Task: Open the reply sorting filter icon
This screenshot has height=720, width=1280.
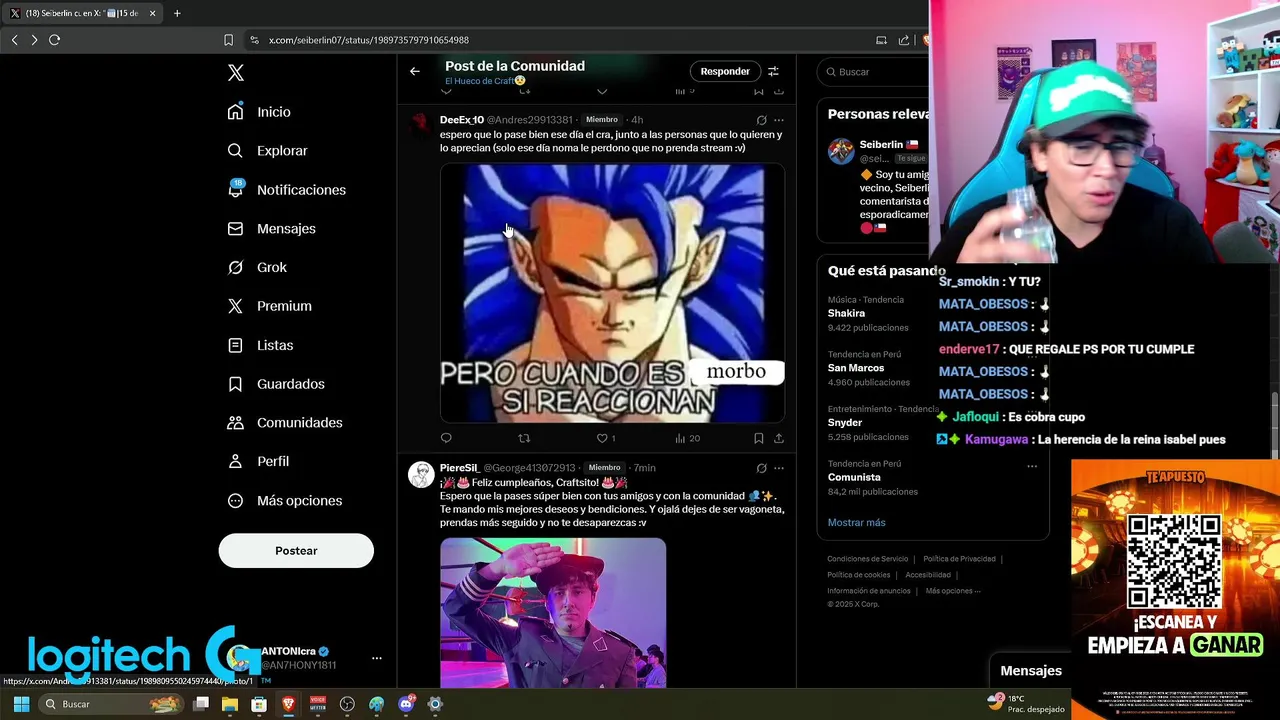Action: coord(773,71)
